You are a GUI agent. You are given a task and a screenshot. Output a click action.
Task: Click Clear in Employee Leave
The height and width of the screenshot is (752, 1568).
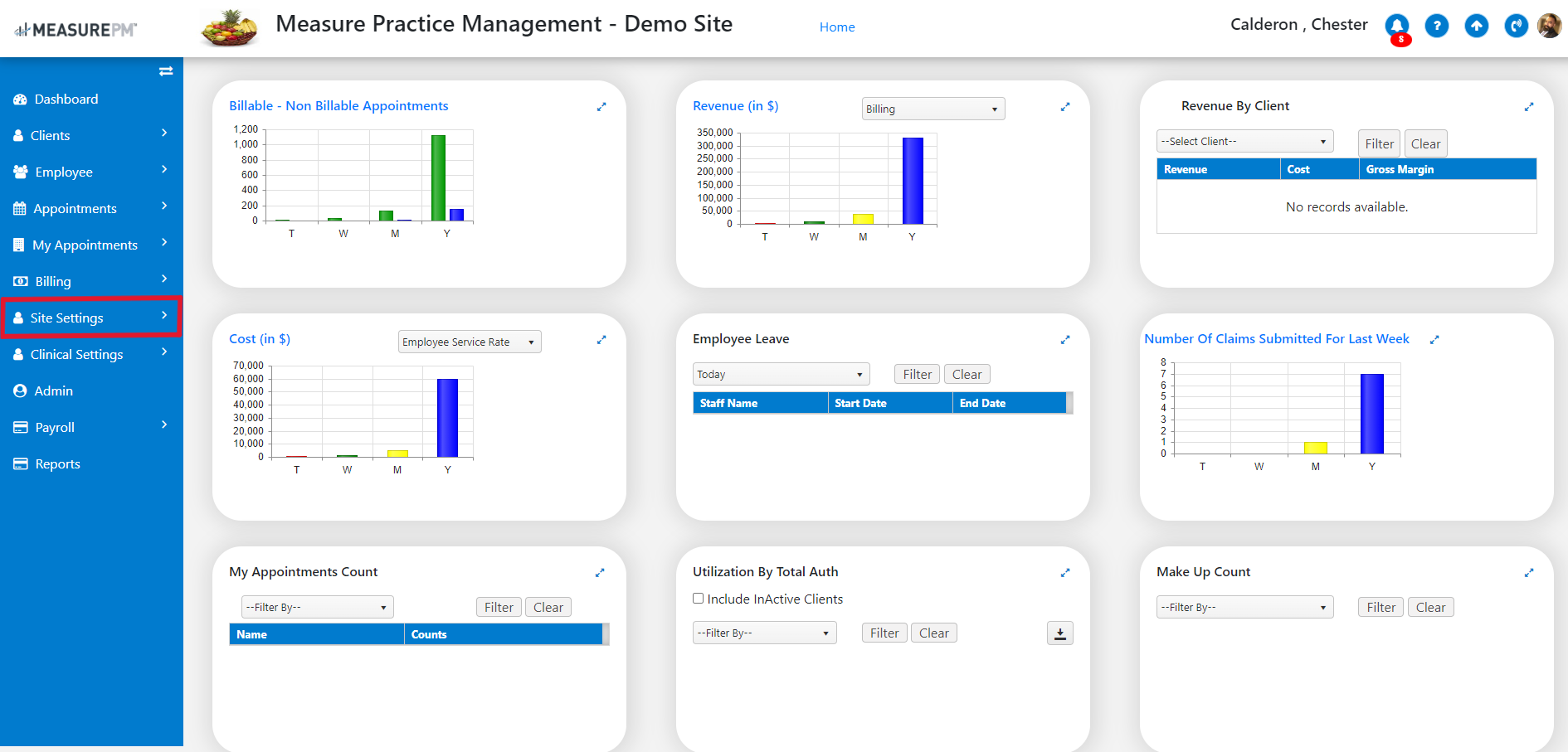(967, 374)
